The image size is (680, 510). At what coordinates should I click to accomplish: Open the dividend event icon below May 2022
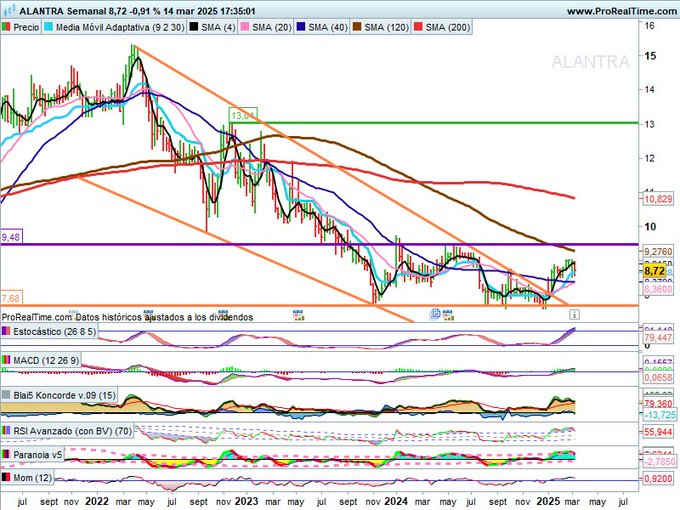148,314
